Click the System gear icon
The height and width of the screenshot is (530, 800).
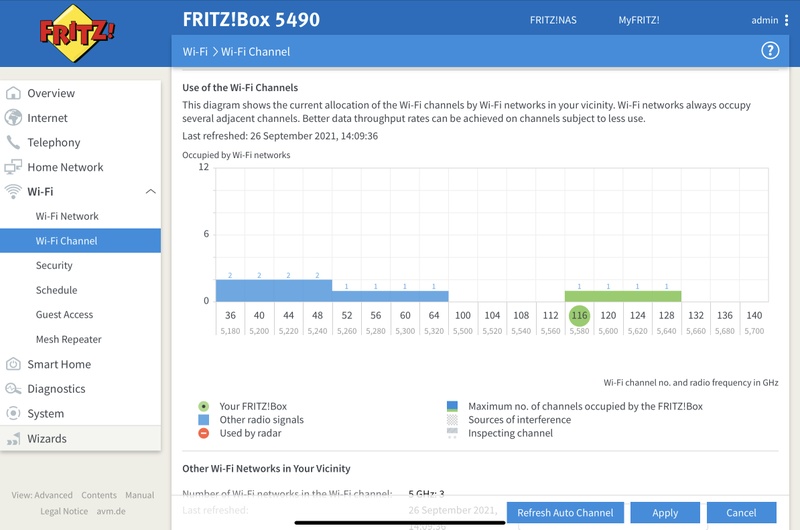(13, 413)
